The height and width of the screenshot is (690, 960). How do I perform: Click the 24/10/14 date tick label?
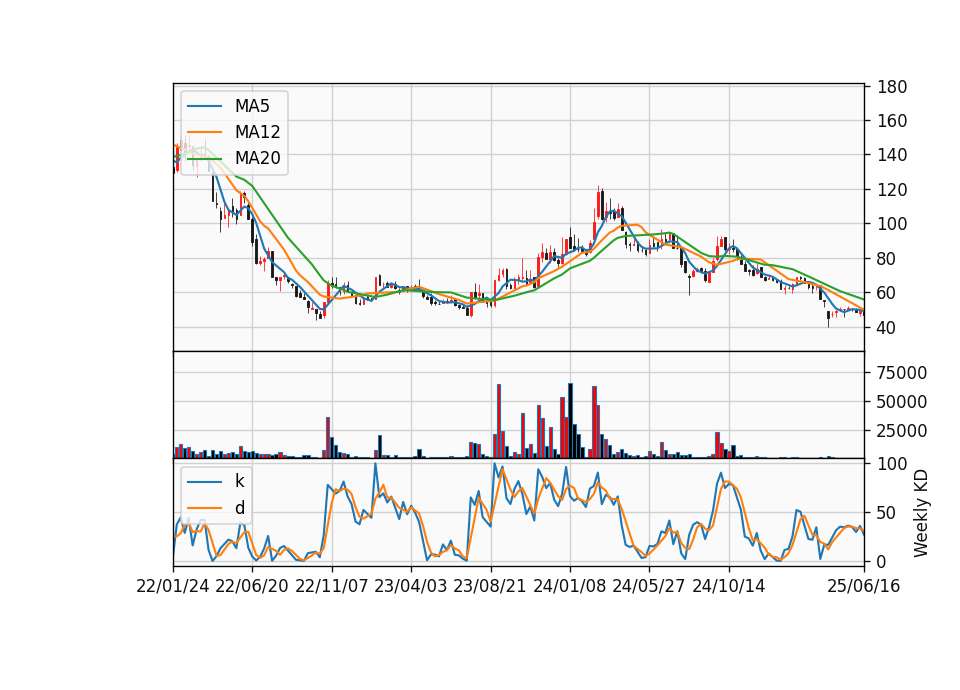(x=729, y=586)
